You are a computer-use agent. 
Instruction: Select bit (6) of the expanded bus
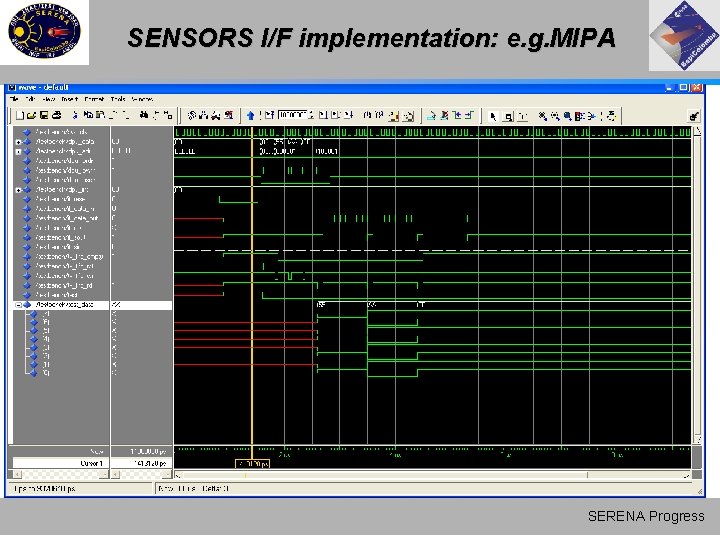point(46,322)
